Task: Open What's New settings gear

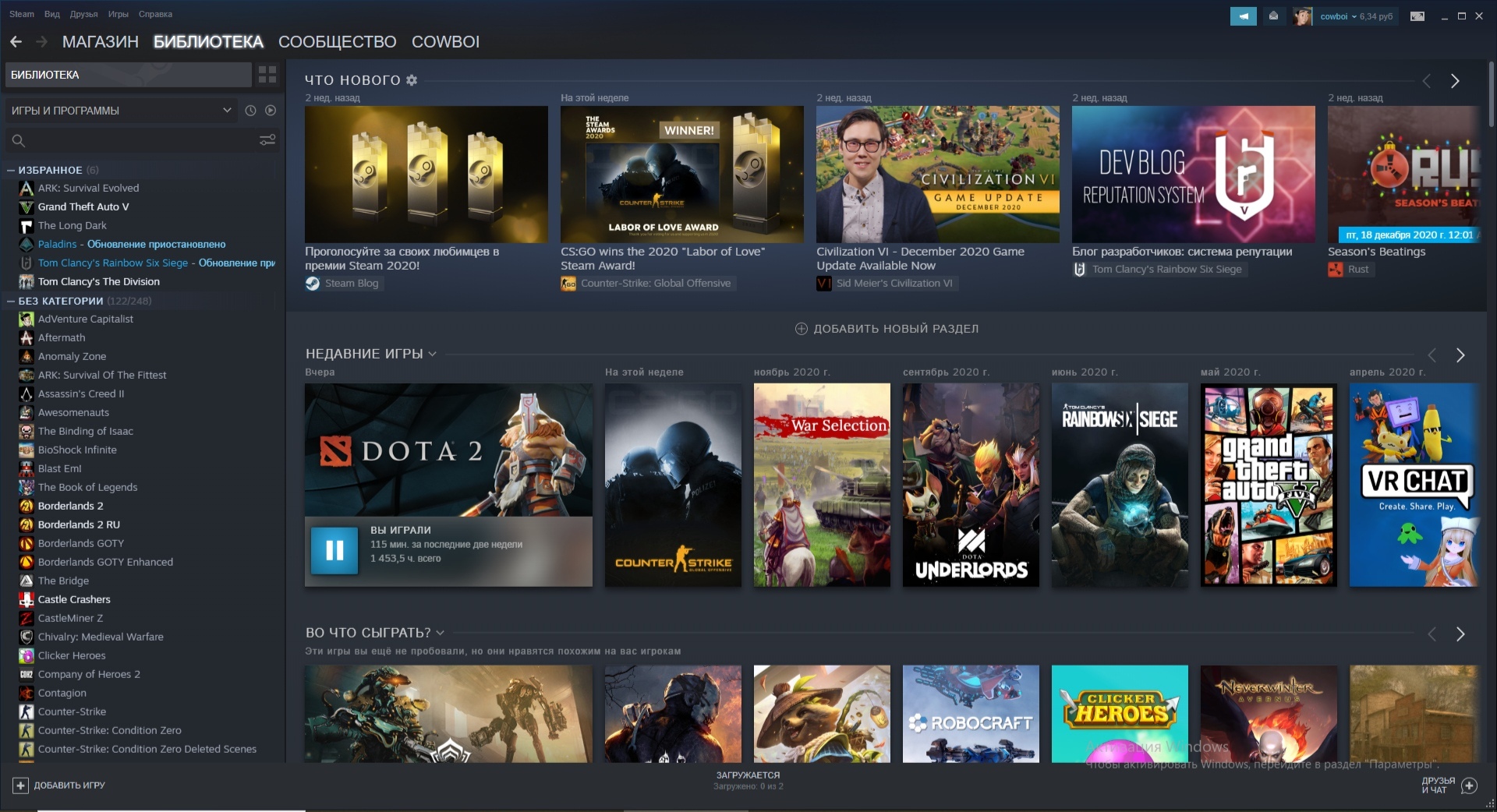Action: (x=412, y=80)
